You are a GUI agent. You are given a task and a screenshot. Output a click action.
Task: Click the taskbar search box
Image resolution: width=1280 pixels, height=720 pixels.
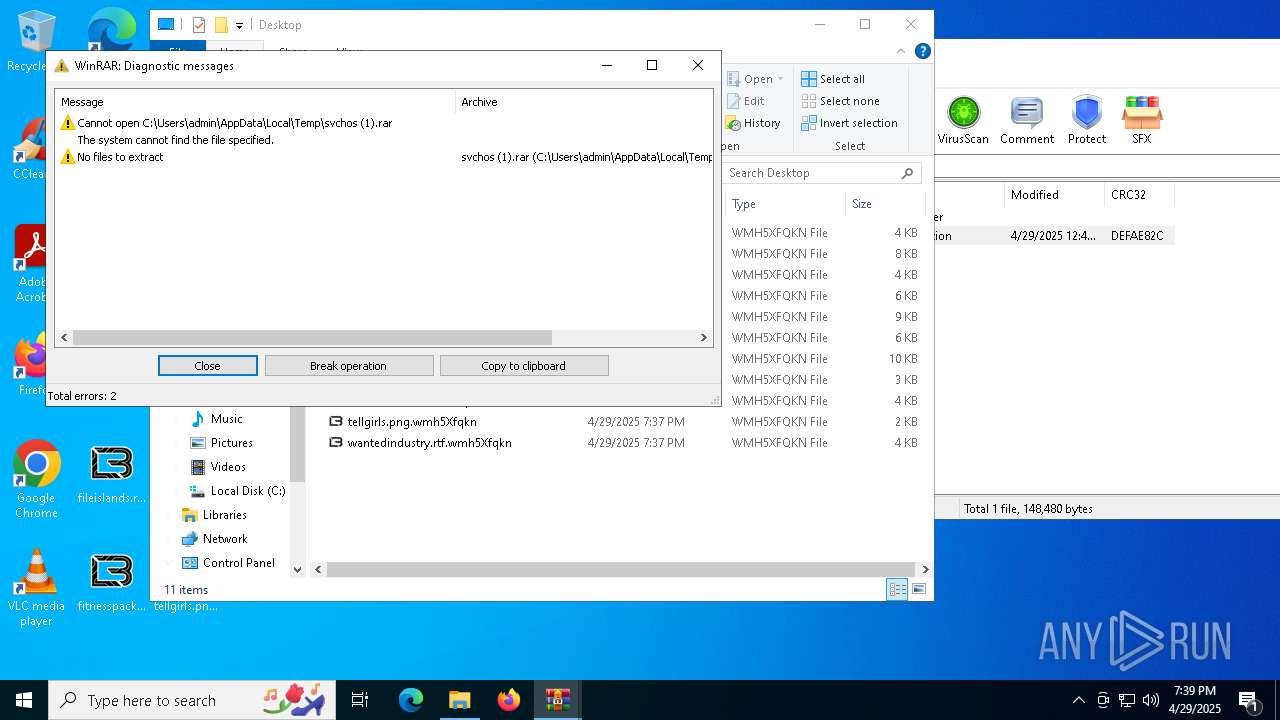pos(192,700)
